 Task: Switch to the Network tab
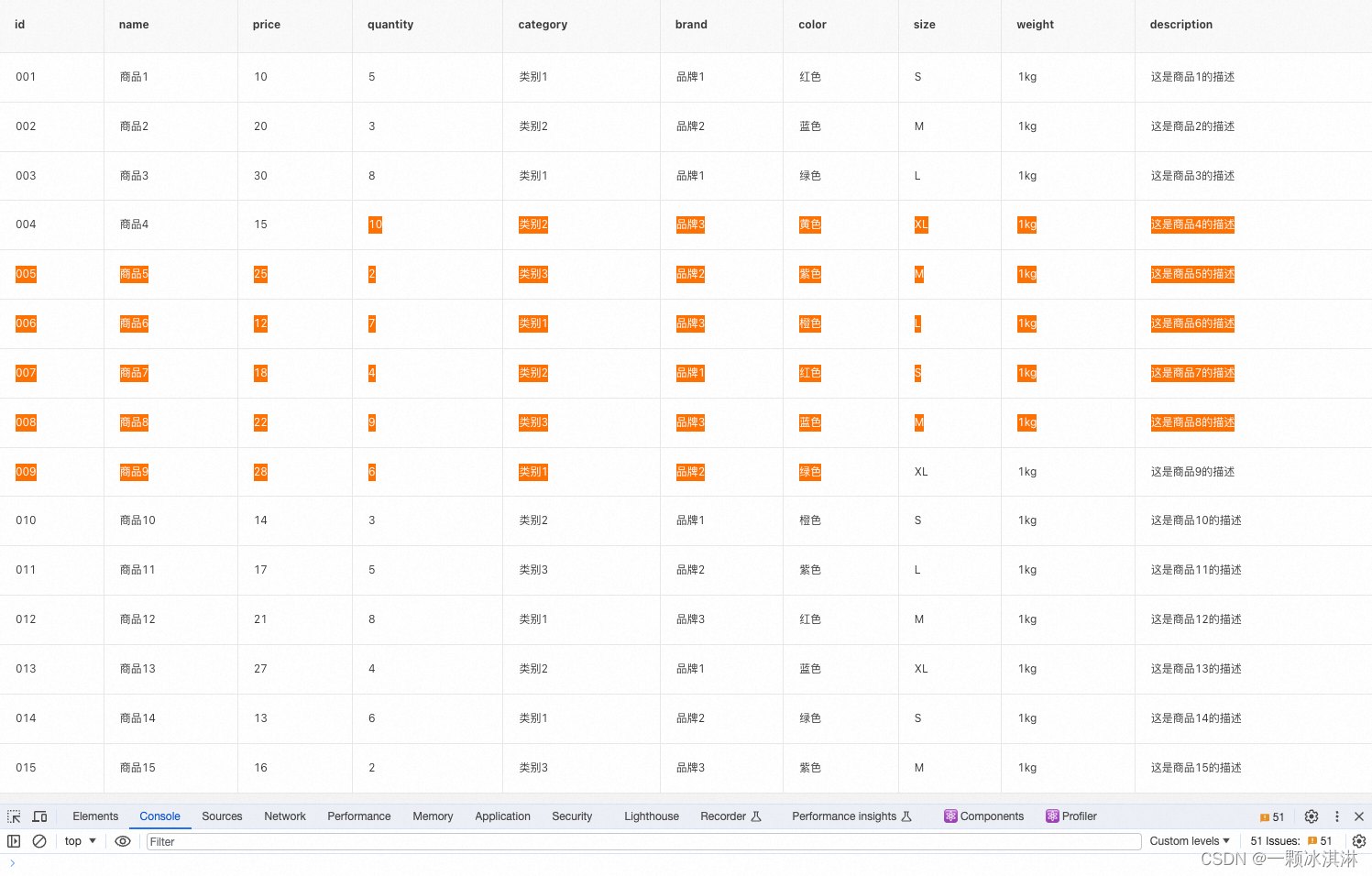click(x=285, y=816)
